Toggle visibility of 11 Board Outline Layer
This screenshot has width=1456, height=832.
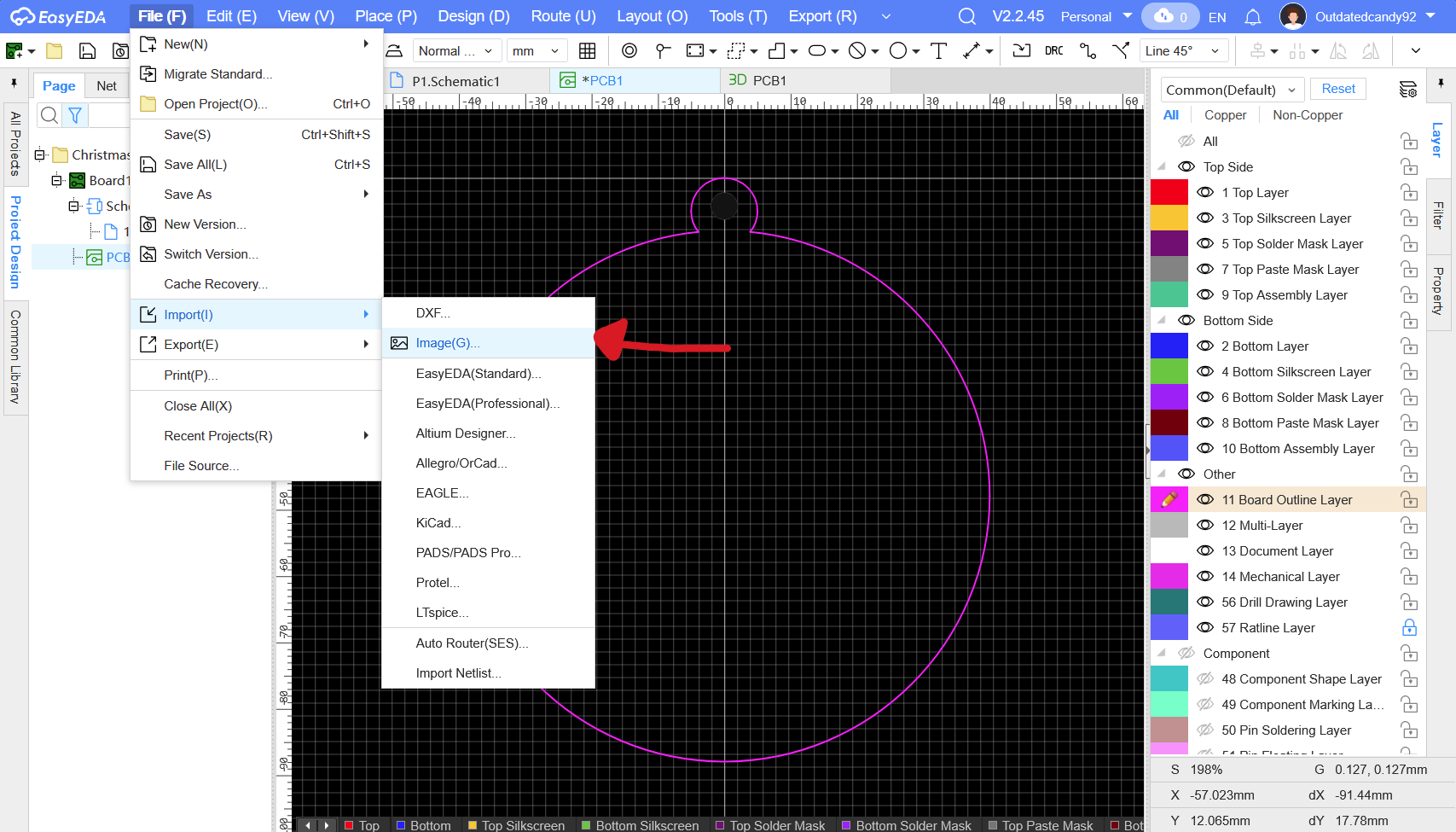coord(1205,500)
